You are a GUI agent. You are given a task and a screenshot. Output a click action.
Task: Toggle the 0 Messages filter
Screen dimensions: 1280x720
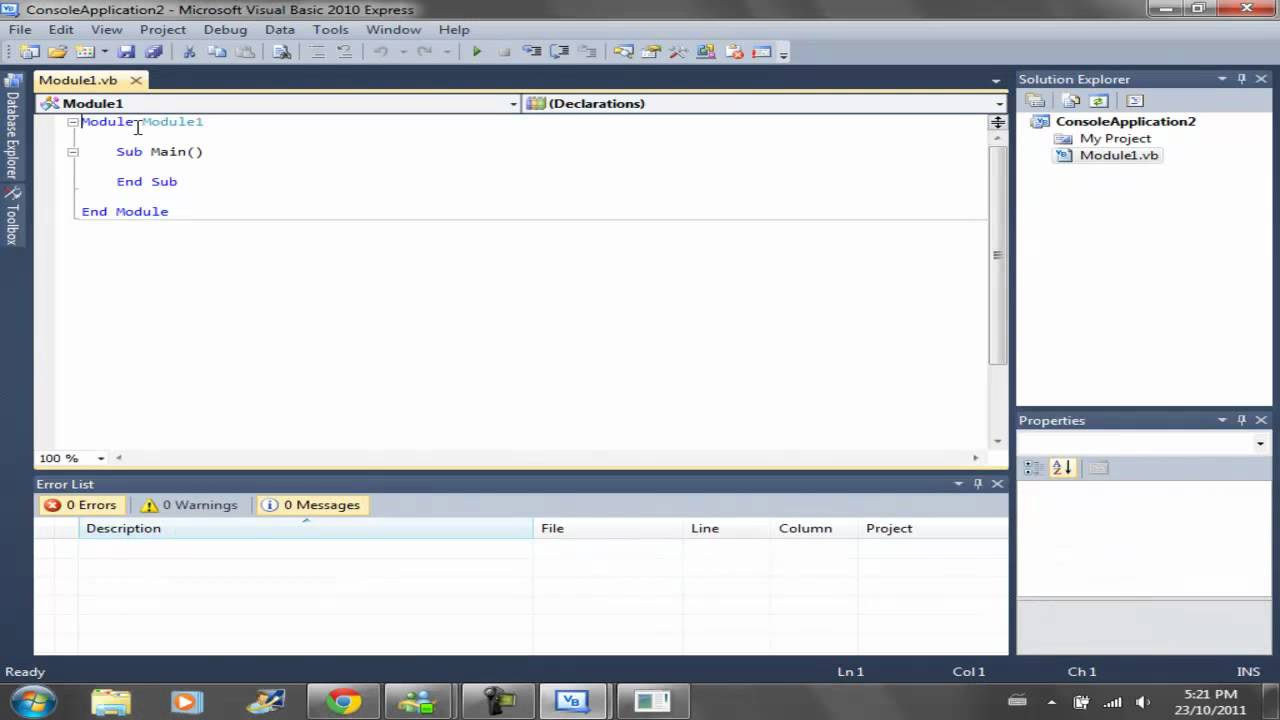310,505
